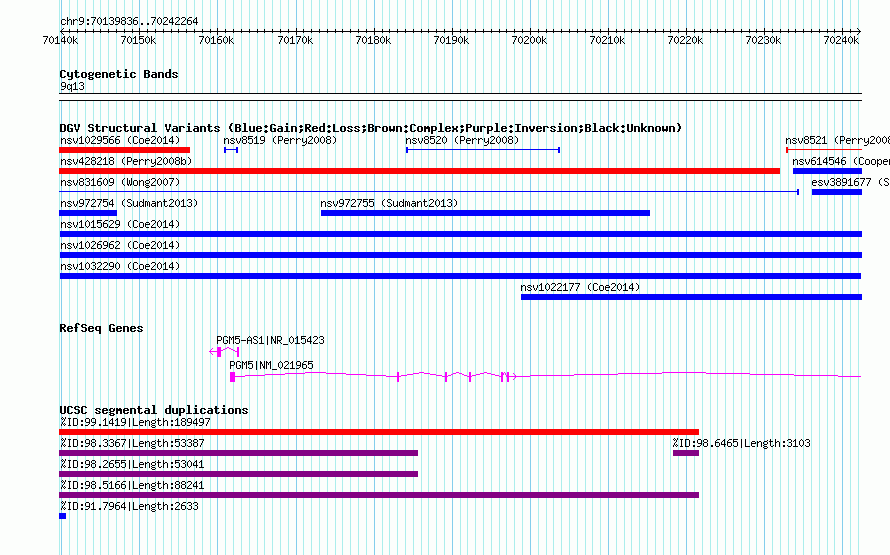Open the PGM5-AS1 gene glyph
Viewport: 890px width, 555px height.
click(224, 352)
